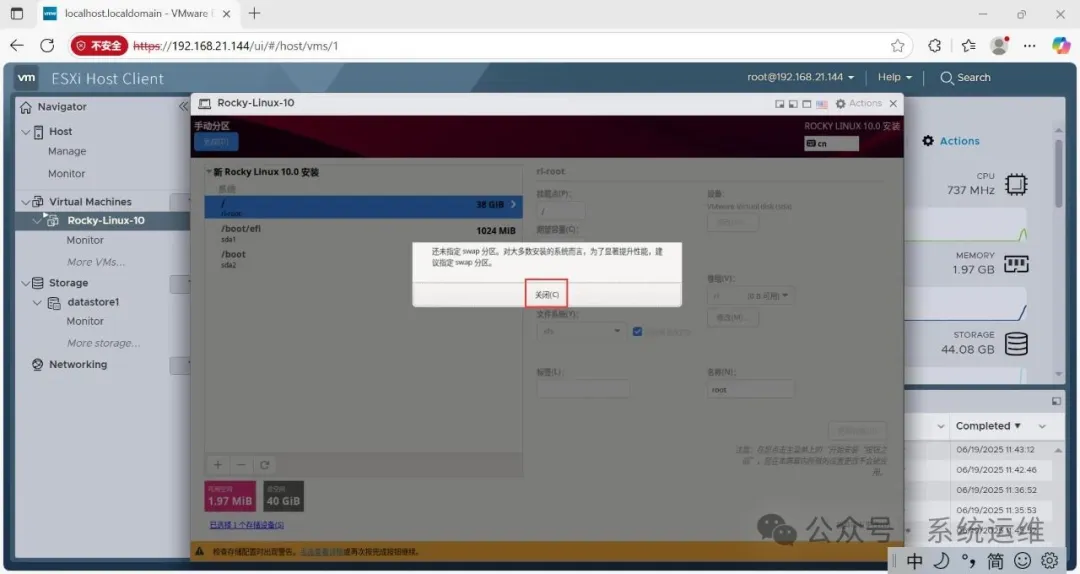Select Manage under Host
1080x574 pixels.
[67, 152]
